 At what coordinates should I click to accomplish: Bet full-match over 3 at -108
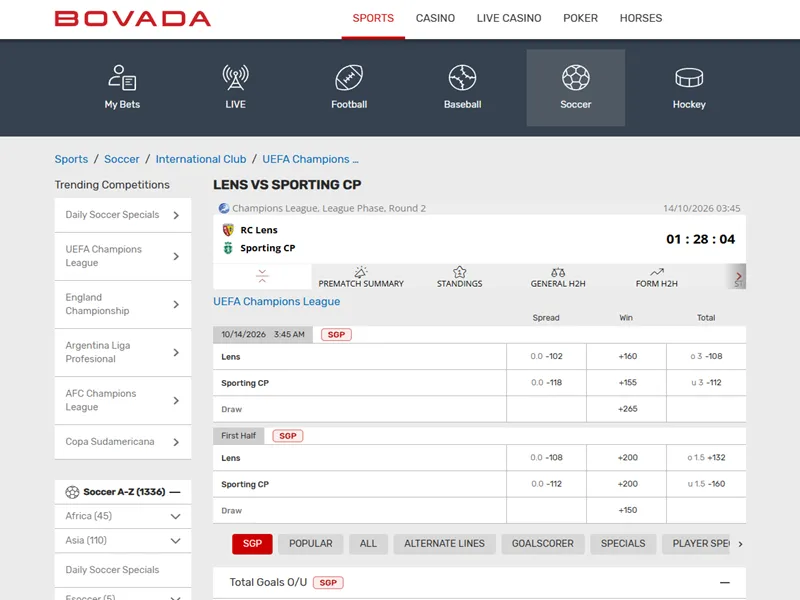point(706,357)
